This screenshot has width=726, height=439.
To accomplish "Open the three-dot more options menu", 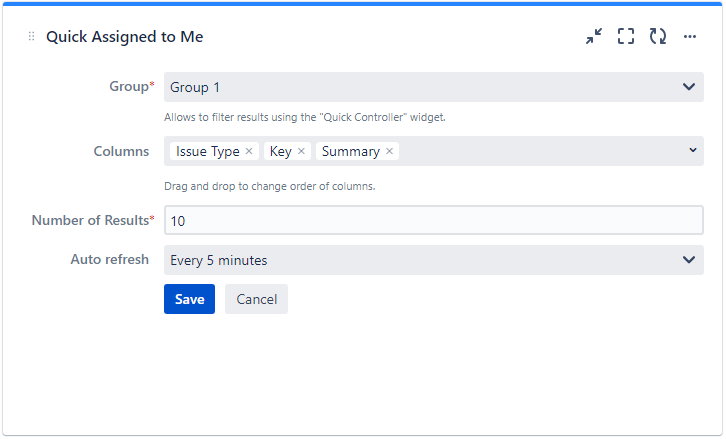I will pos(689,36).
